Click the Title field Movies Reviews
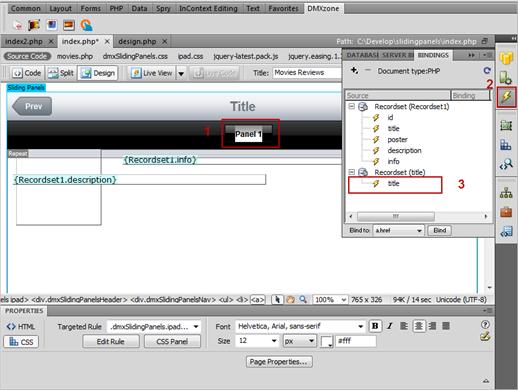Viewport: 518px width, 390px height. click(307, 73)
